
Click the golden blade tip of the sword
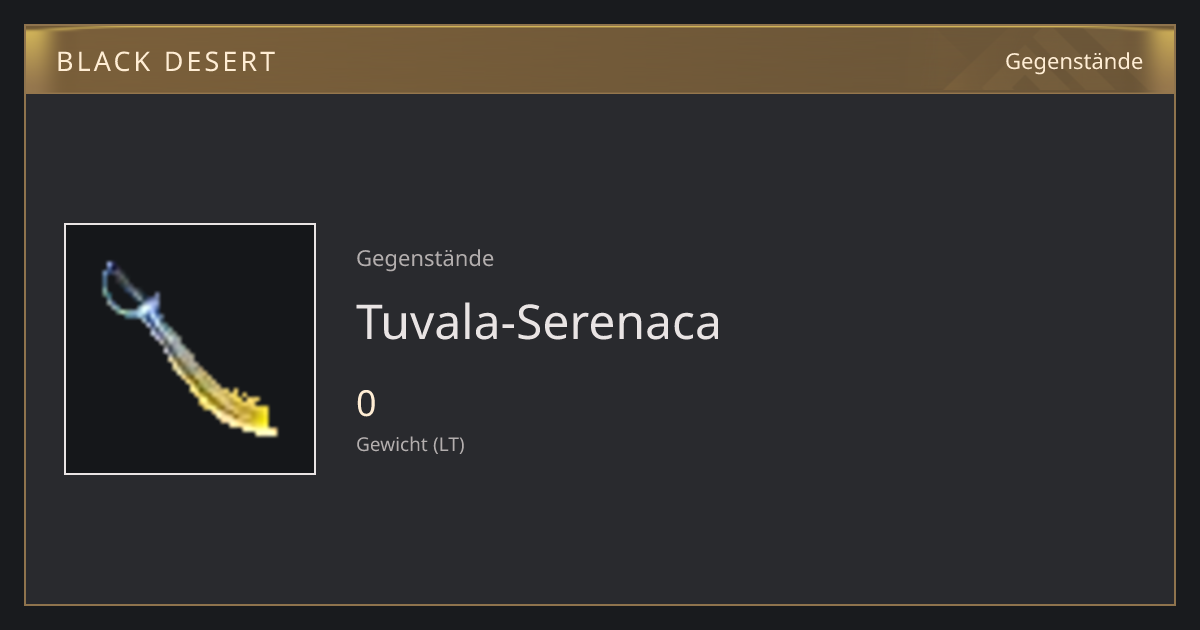coord(256,419)
